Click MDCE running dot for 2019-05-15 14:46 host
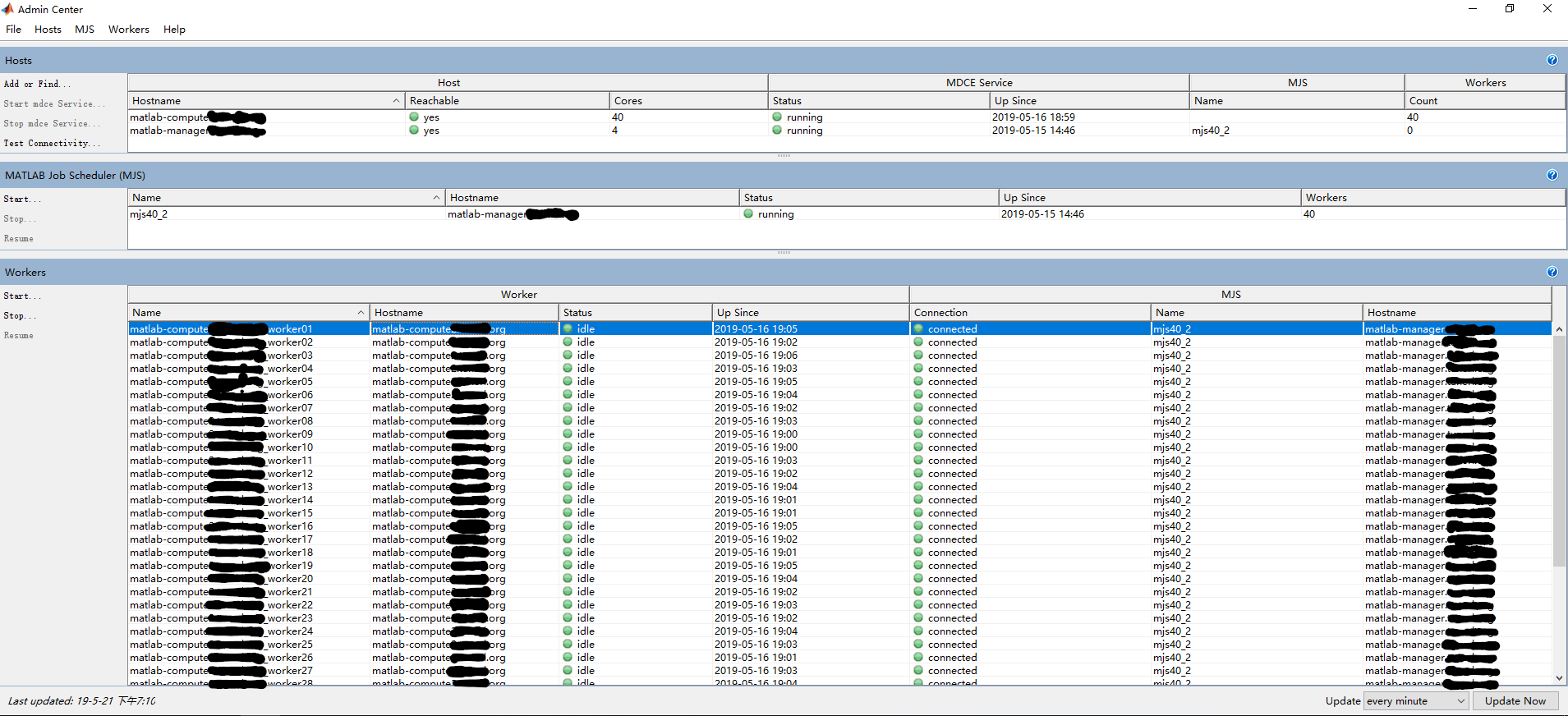Screen dimensions: 1568x716 point(777,131)
